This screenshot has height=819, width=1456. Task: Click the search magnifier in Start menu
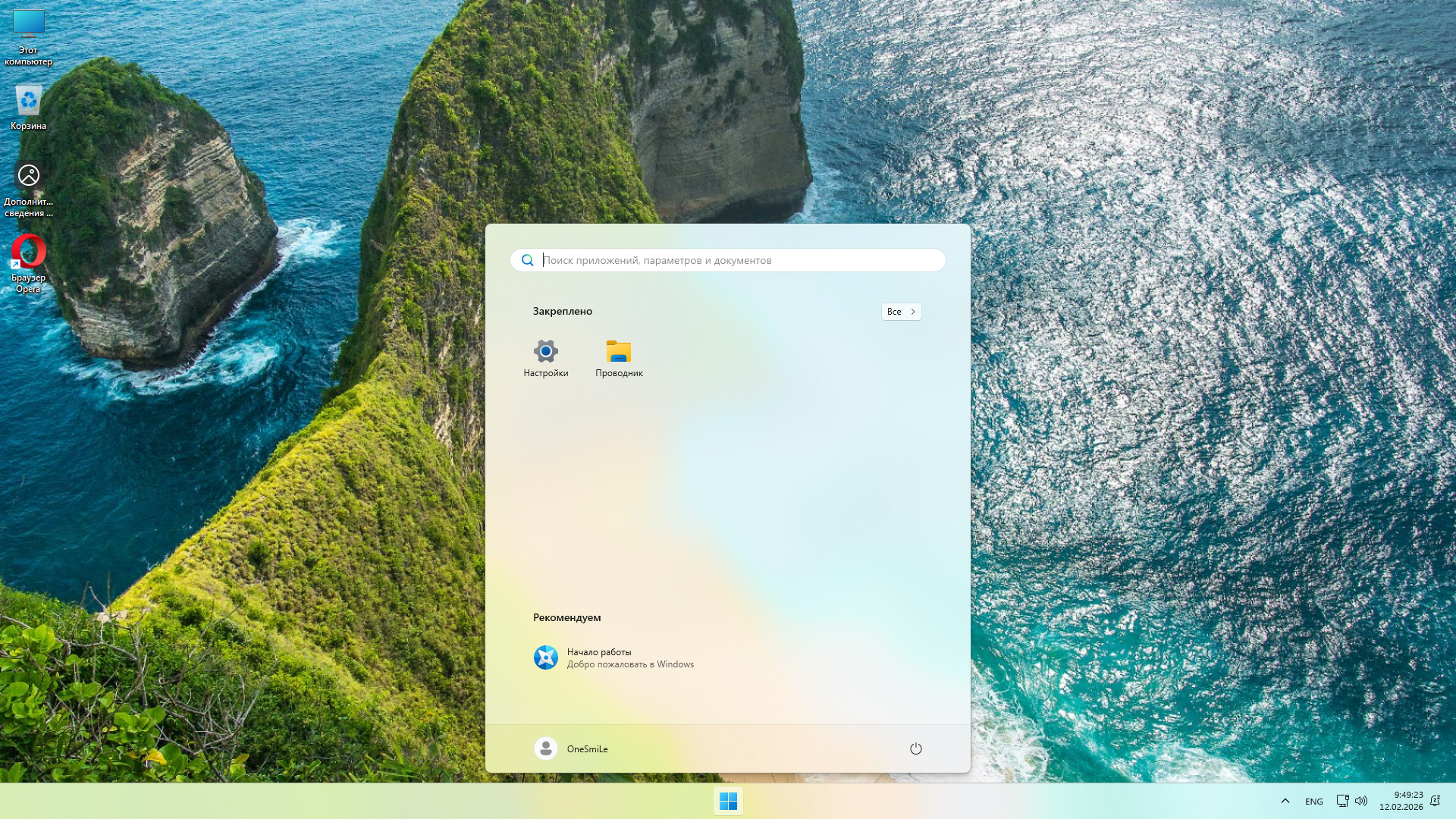point(528,260)
